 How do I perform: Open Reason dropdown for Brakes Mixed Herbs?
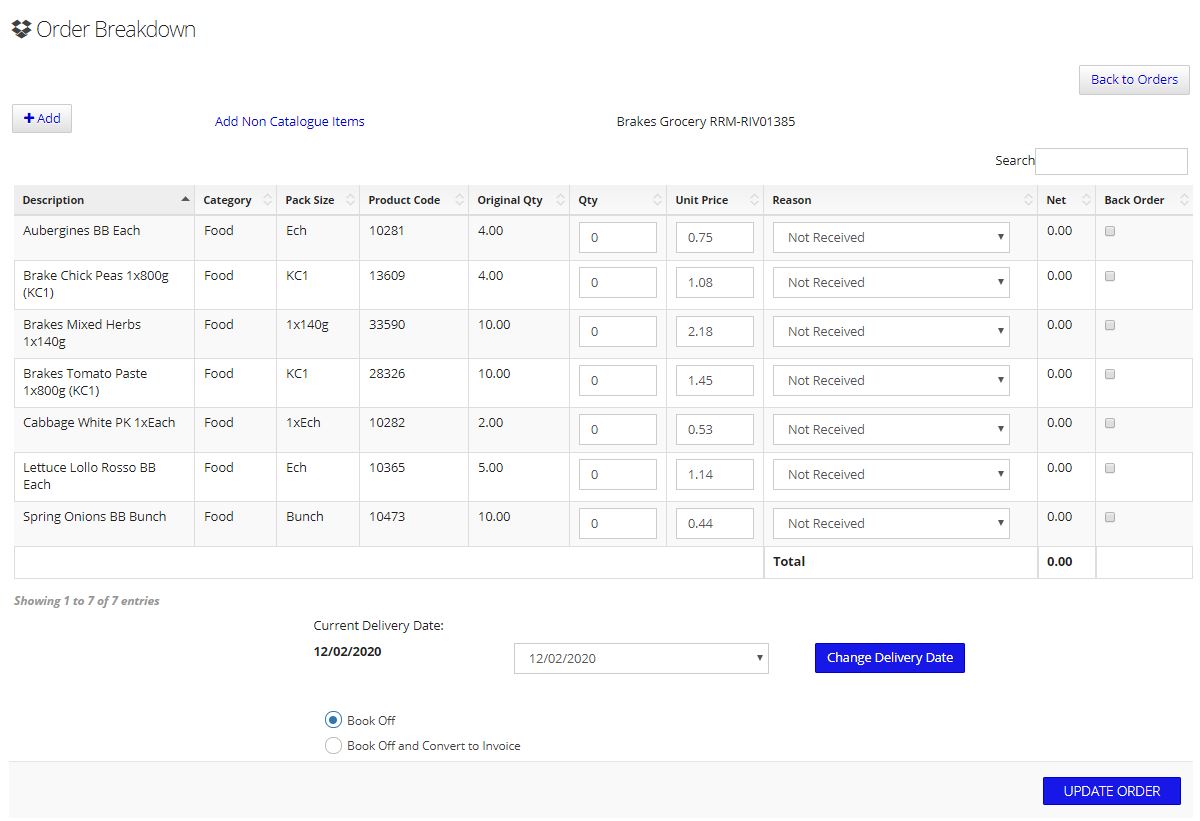(891, 332)
